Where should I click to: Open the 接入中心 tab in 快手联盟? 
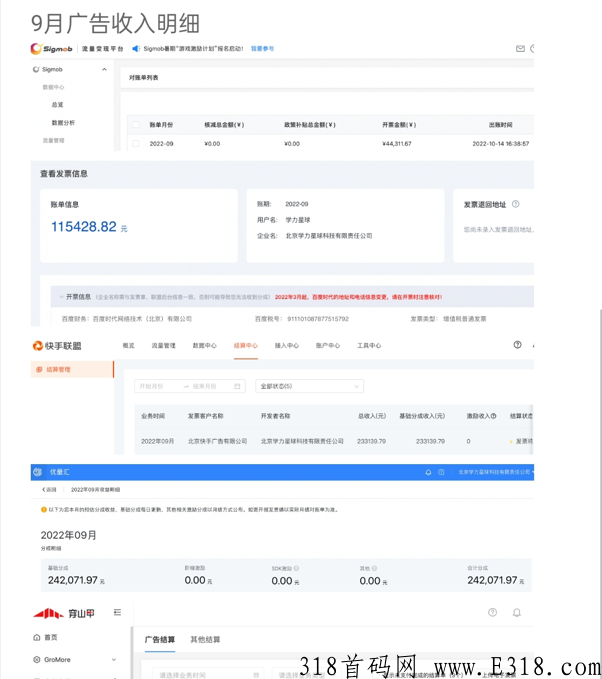(x=287, y=346)
